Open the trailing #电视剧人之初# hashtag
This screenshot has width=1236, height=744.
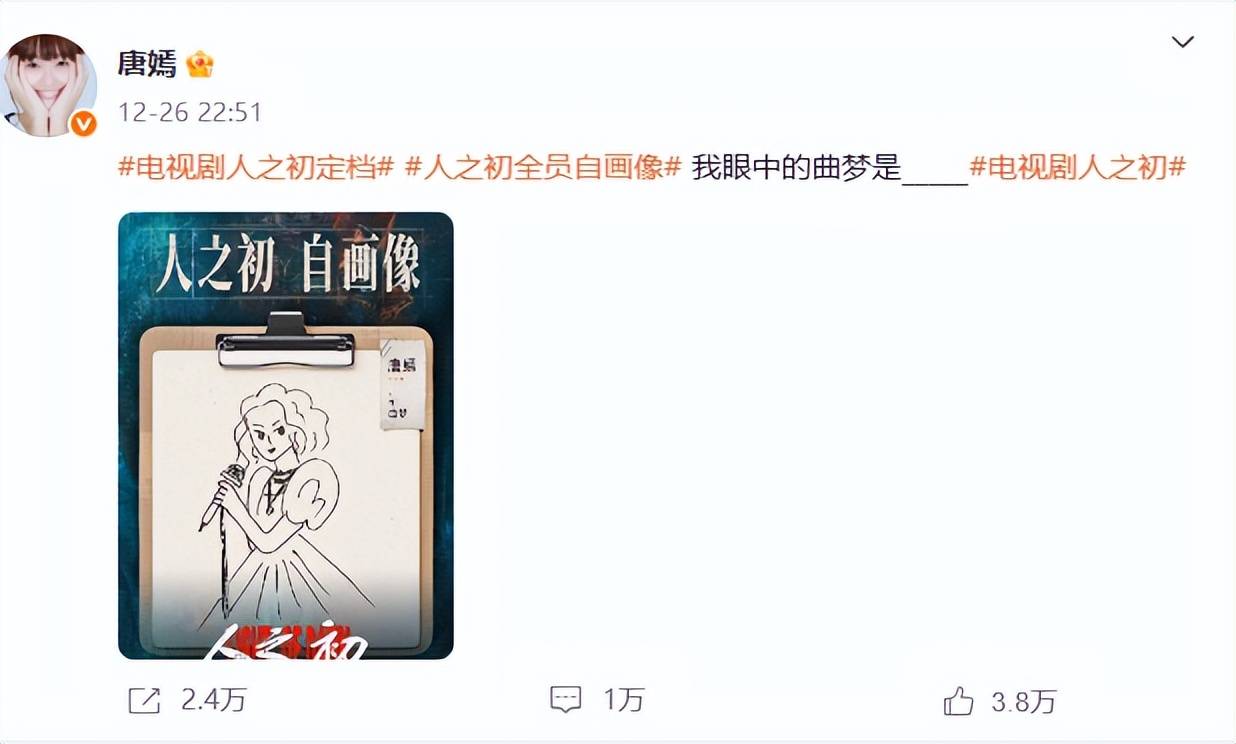click(x=1078, y=167)
